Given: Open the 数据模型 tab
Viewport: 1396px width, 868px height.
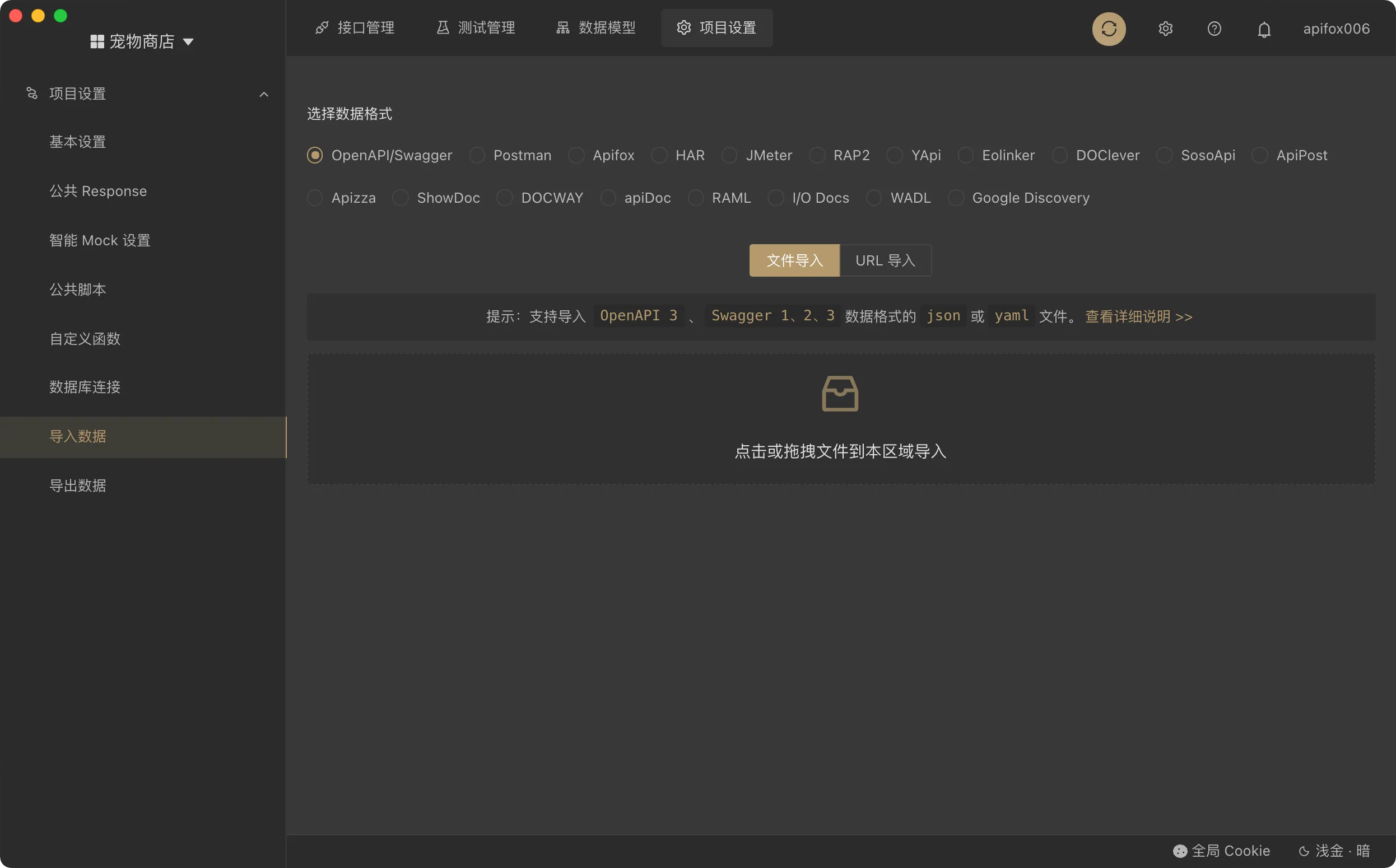Looking at the screenshot, I should pyautogui.click(x=595, y=27).
